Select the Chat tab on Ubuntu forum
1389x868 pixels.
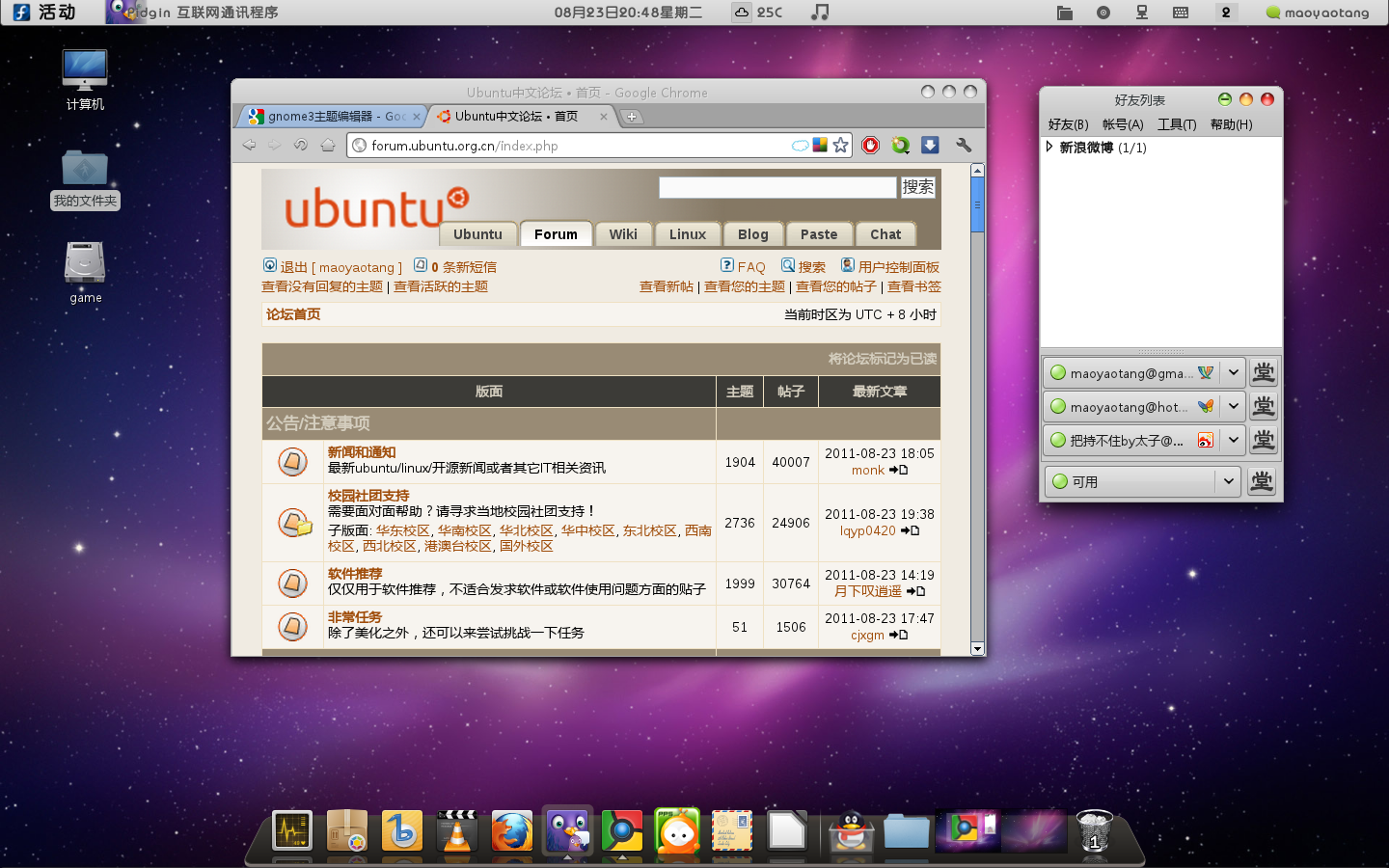(885, 234)
